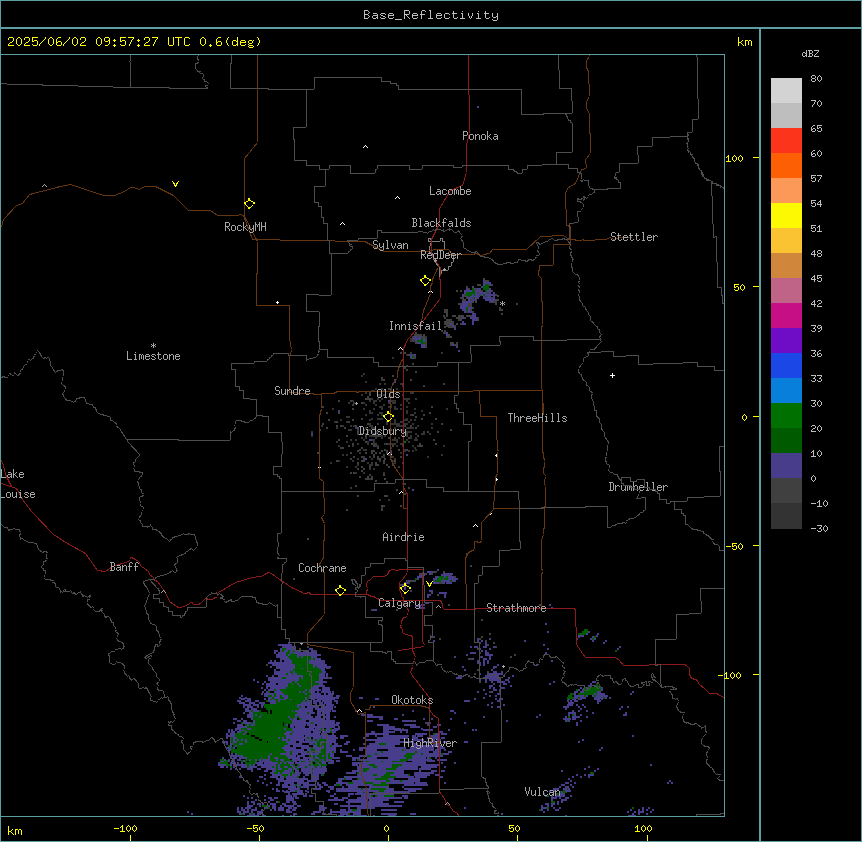Click the 39 dBZ purple legend swatch

tap(786, 340)
